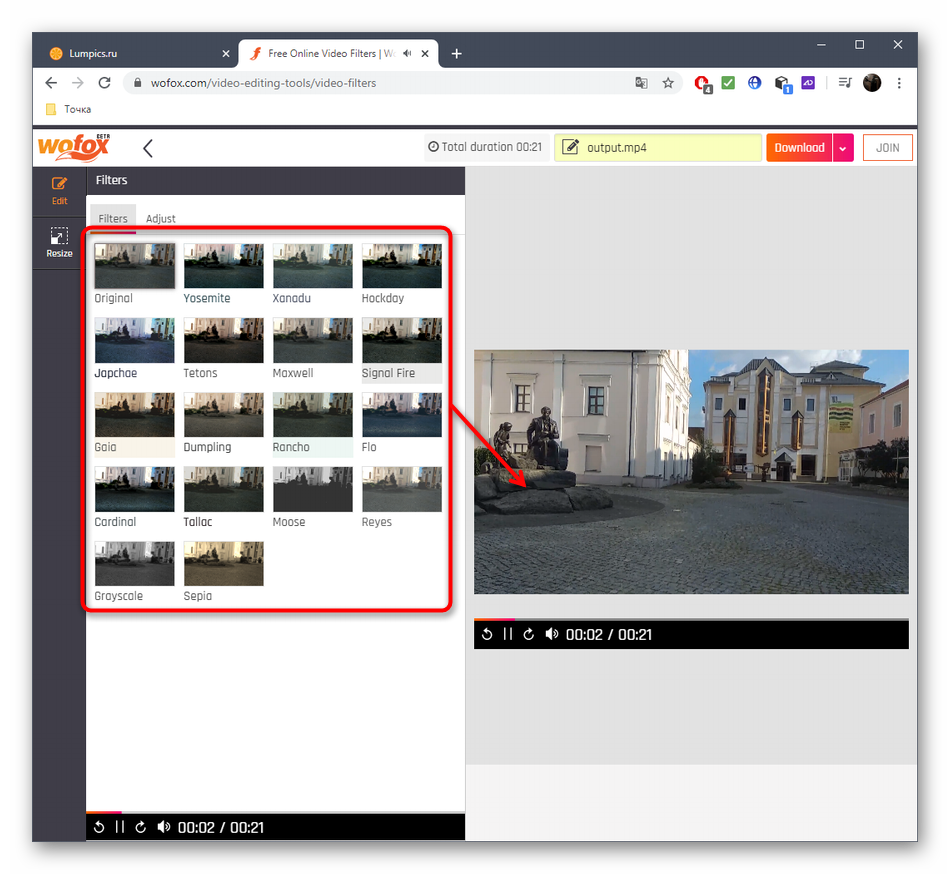Open Google Translate icon in address bar
950x874 pixels.
pos(642,83)
